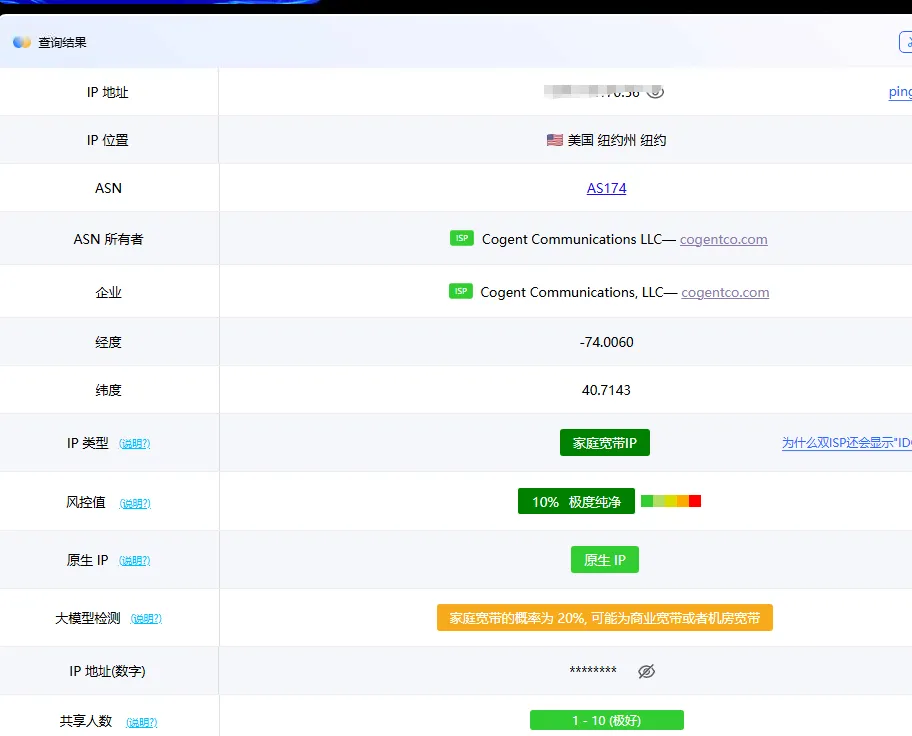This screenshot has height=736, width=912.
Task: Open 说明 help link next to 风控值
Action: click(135, 503)
